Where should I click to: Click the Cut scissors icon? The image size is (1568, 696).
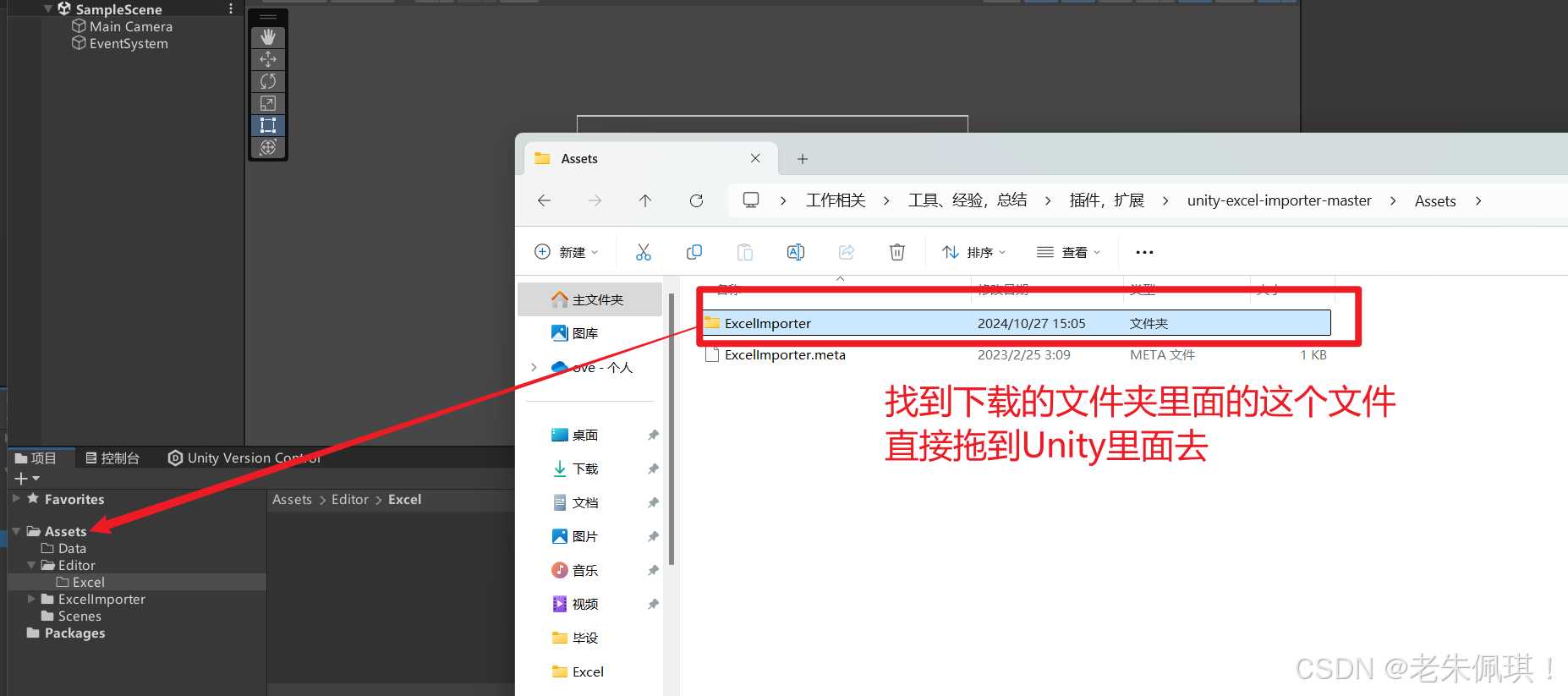click(x=644, y=252)
